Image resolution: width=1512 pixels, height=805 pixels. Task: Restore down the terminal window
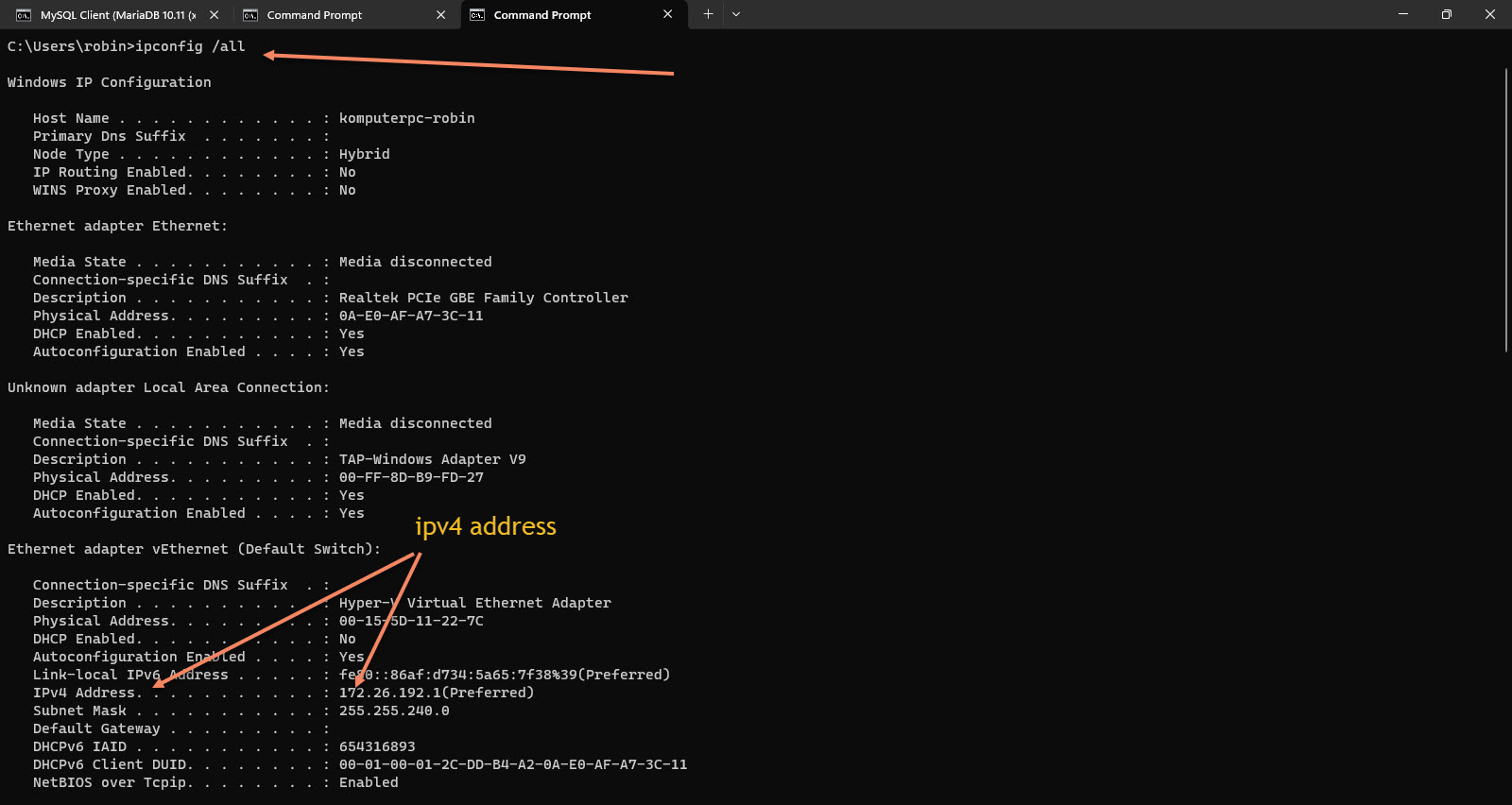coord(1446,14)
